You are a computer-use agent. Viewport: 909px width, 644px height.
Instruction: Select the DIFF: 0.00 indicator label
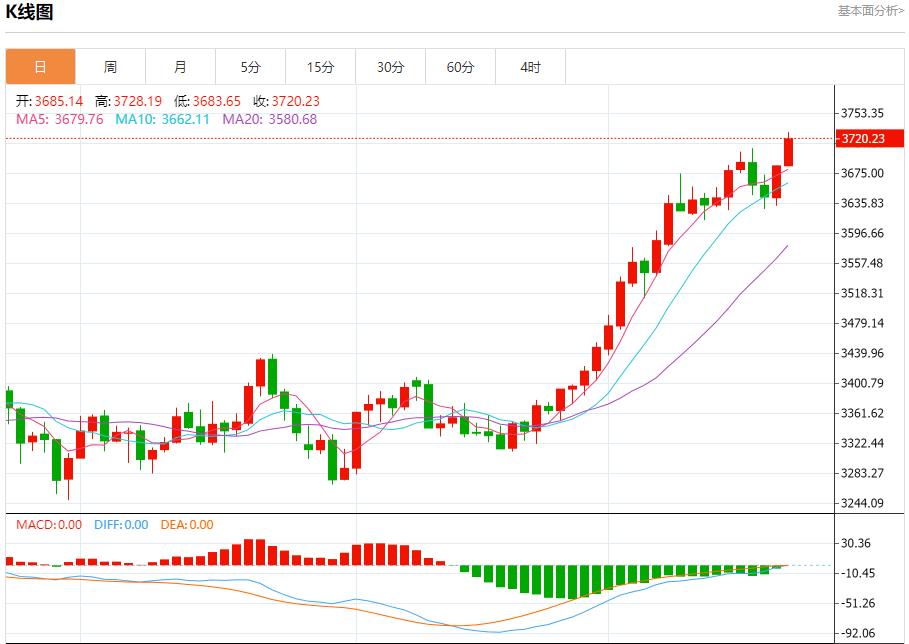click(121, 524)
